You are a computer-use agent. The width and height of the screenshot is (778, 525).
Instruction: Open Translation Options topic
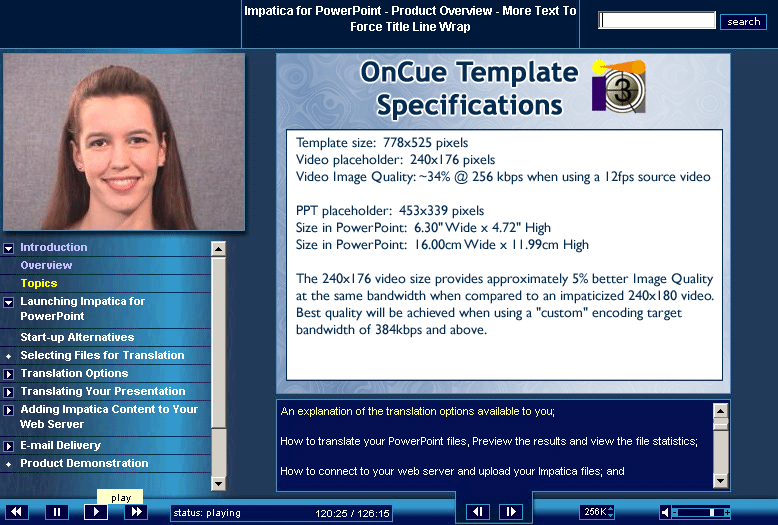(x=74, y=373)
